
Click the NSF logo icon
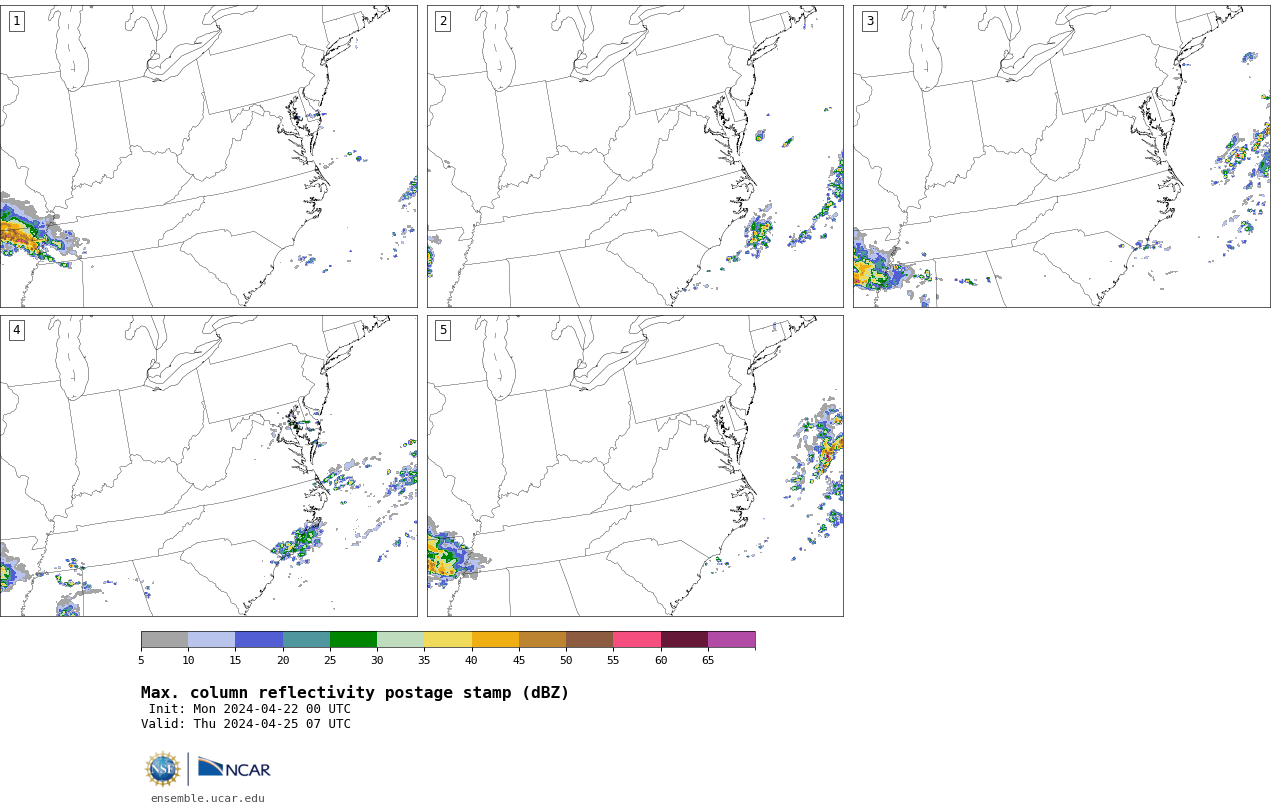163,769
